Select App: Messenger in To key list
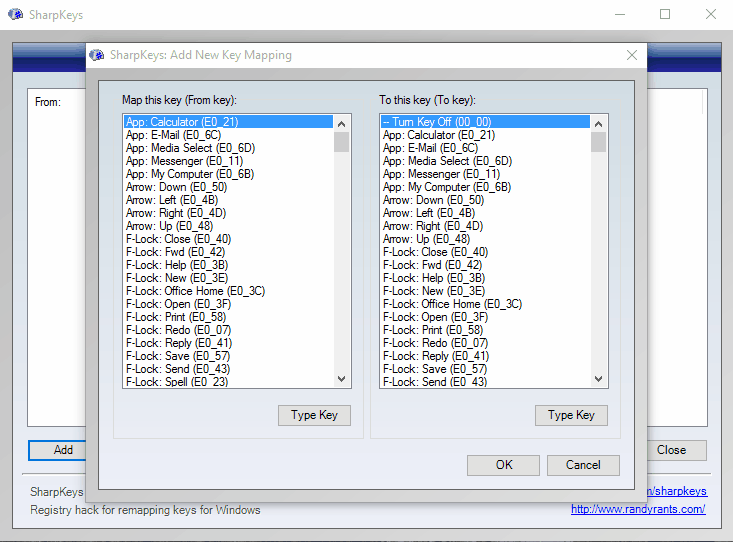This screenshot has height=542, width=733. [486, 174]
